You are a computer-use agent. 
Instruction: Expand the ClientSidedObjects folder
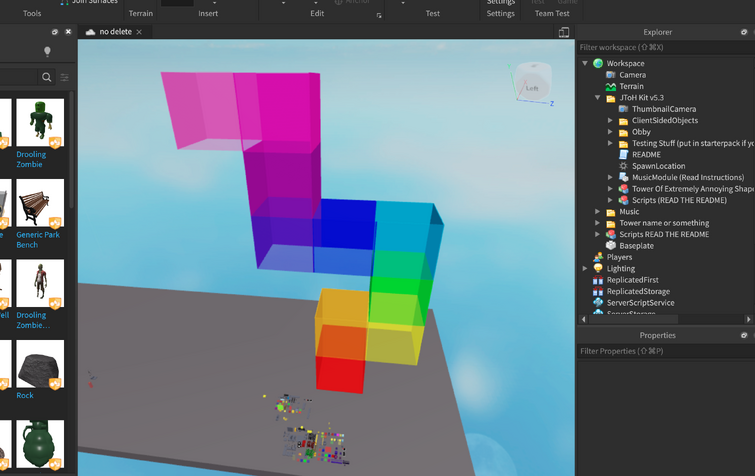click(x=610, y=120)
